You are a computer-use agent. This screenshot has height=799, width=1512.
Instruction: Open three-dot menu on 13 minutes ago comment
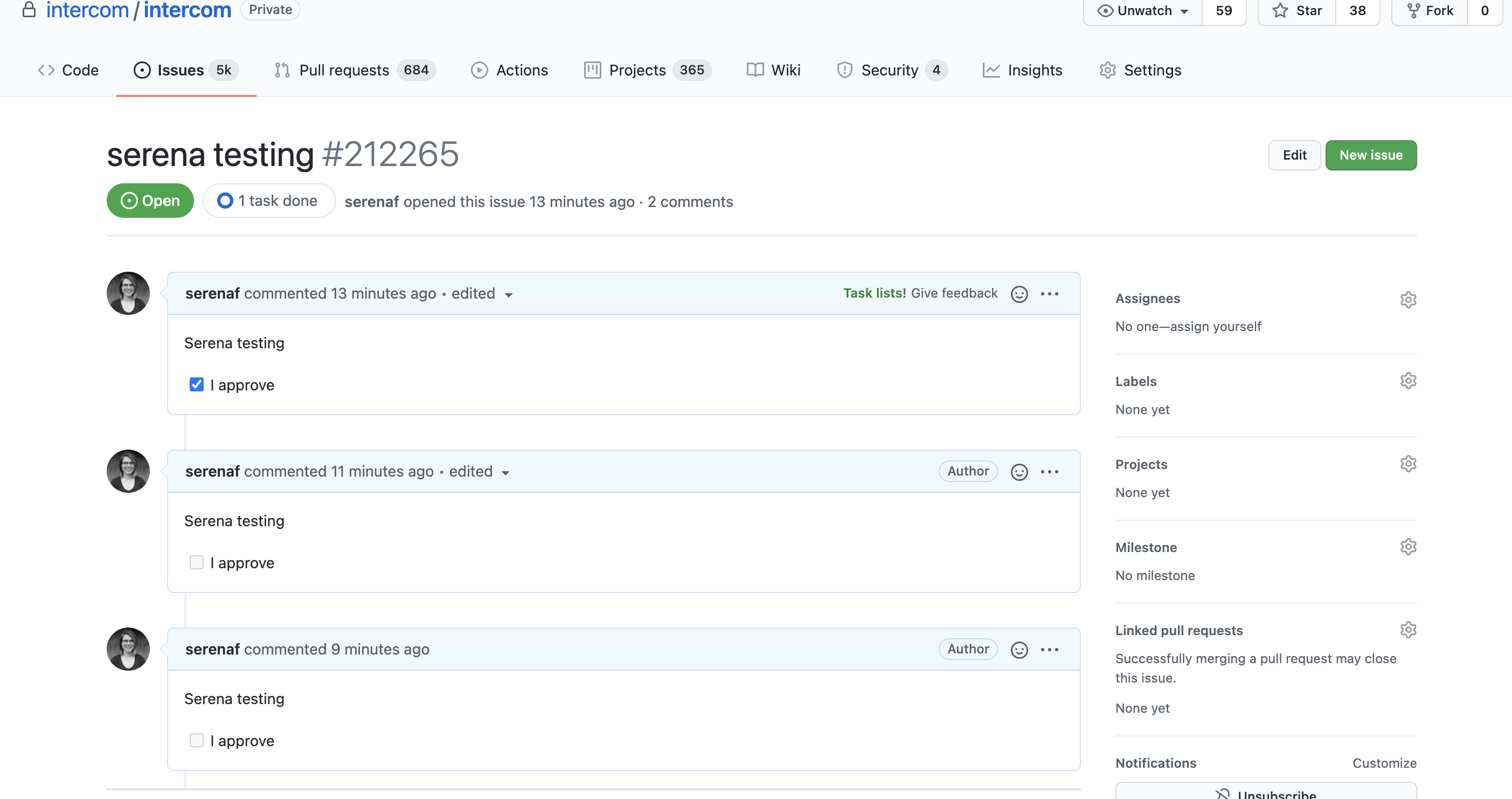tap(1050, 294)
